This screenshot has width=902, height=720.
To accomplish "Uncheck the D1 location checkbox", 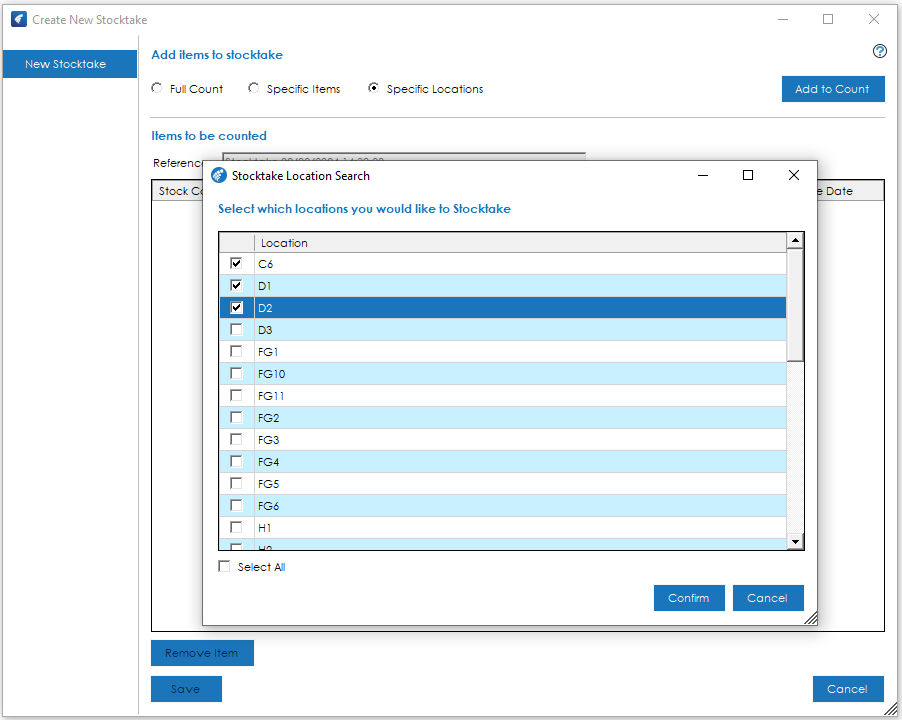I will pyautogui.click(x=236, y=285).
